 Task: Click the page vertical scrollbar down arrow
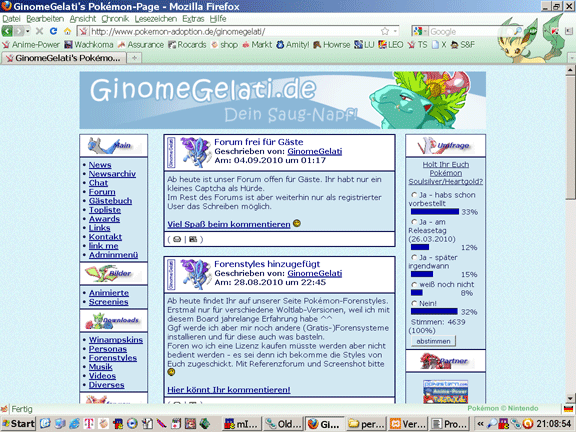pyautogui.click(x=570, y=398)
